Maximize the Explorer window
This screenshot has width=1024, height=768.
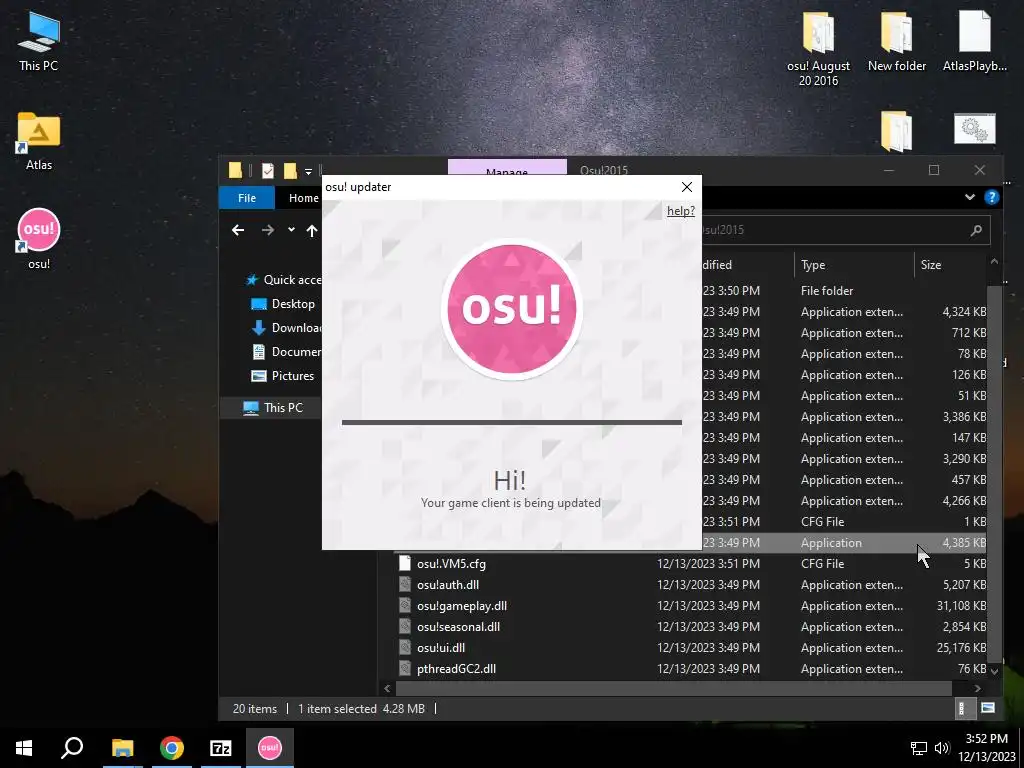point(934,170)
